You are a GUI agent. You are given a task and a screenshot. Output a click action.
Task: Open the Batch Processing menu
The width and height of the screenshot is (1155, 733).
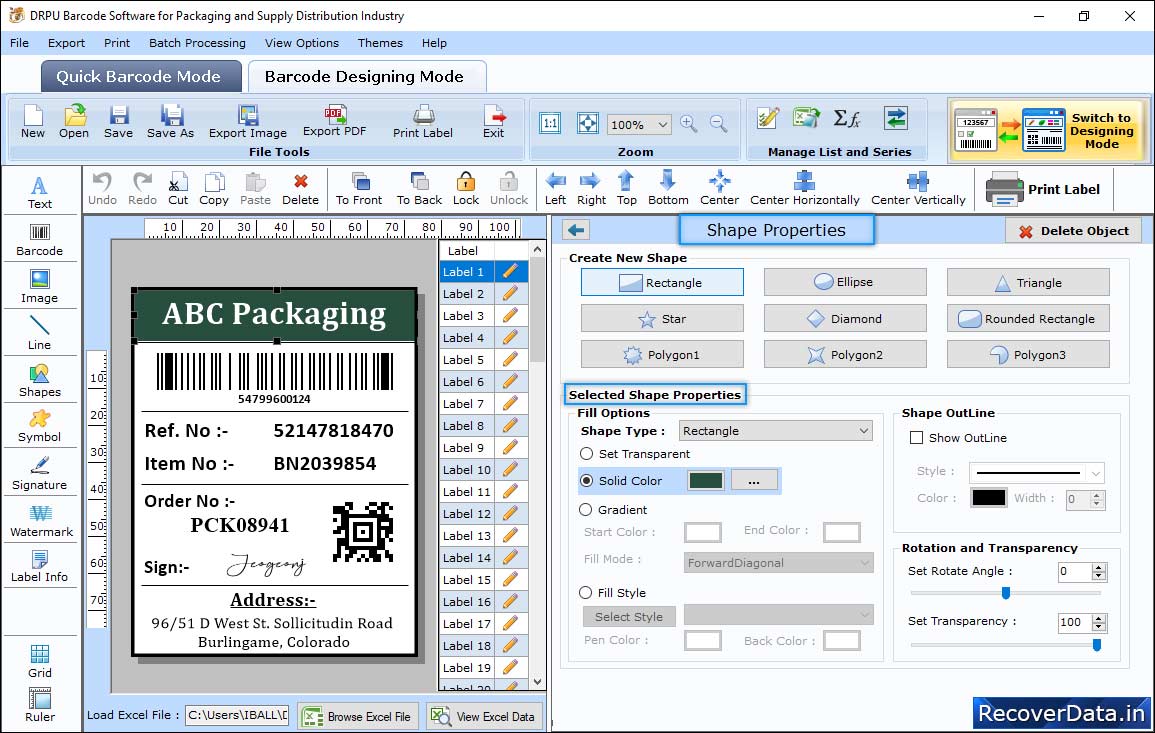[x=197, y=43]
